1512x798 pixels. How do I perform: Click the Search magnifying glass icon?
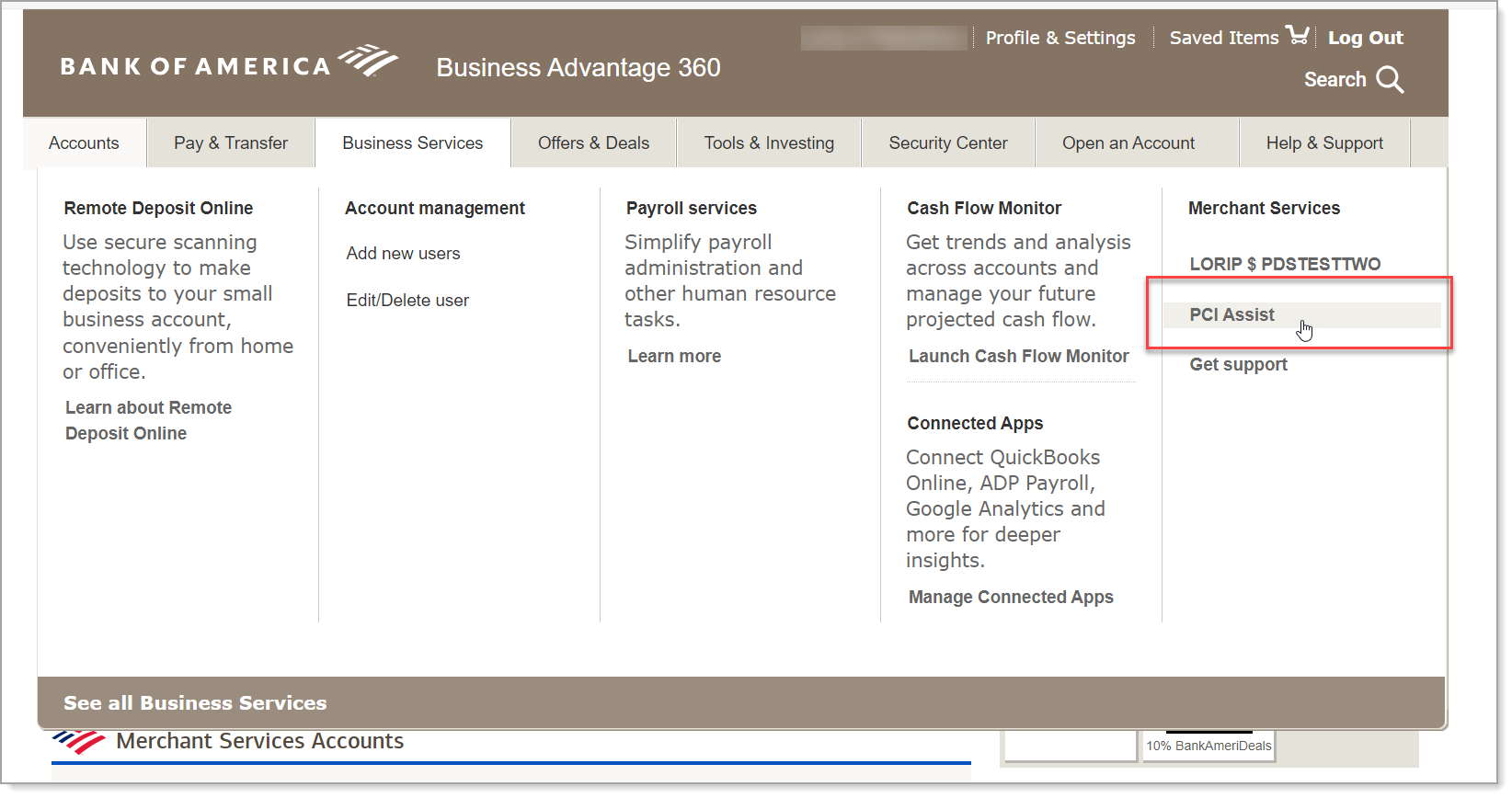[x=1390, y=80]
